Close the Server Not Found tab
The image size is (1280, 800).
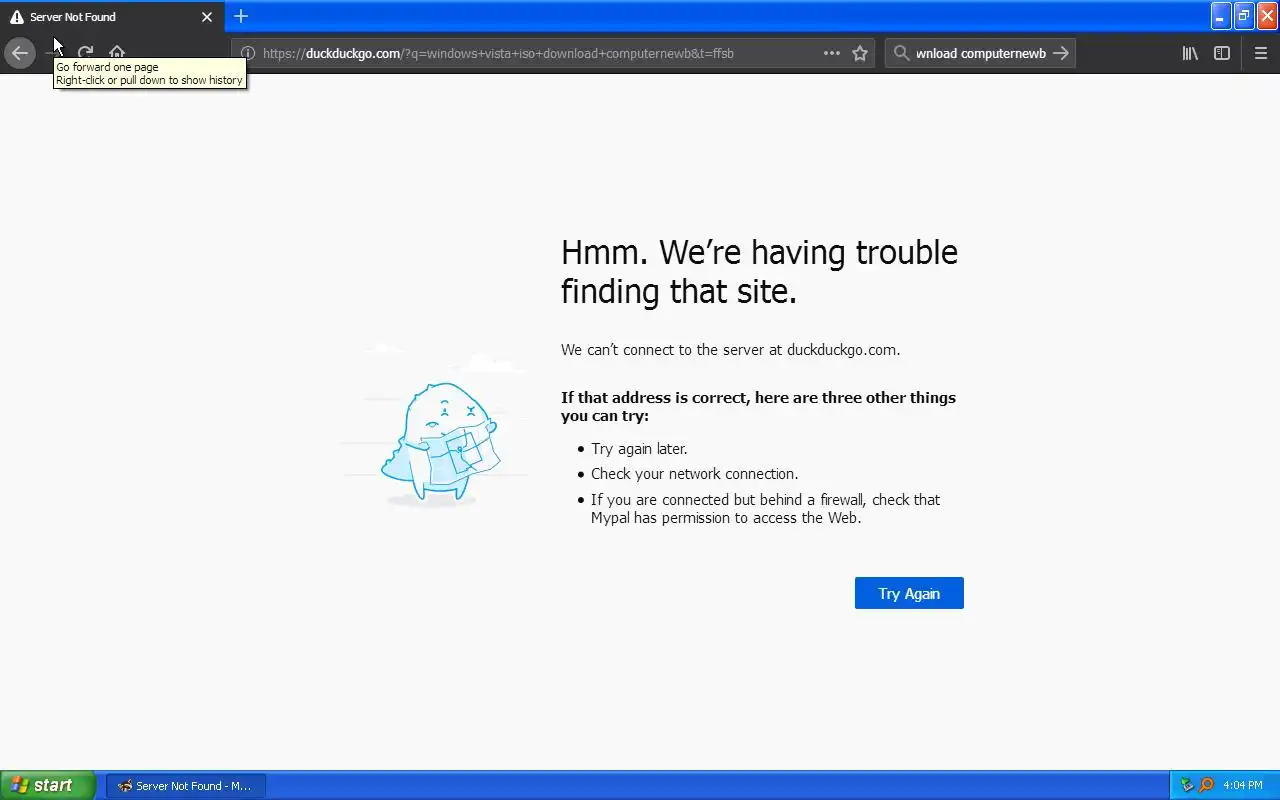click(207, 17)
